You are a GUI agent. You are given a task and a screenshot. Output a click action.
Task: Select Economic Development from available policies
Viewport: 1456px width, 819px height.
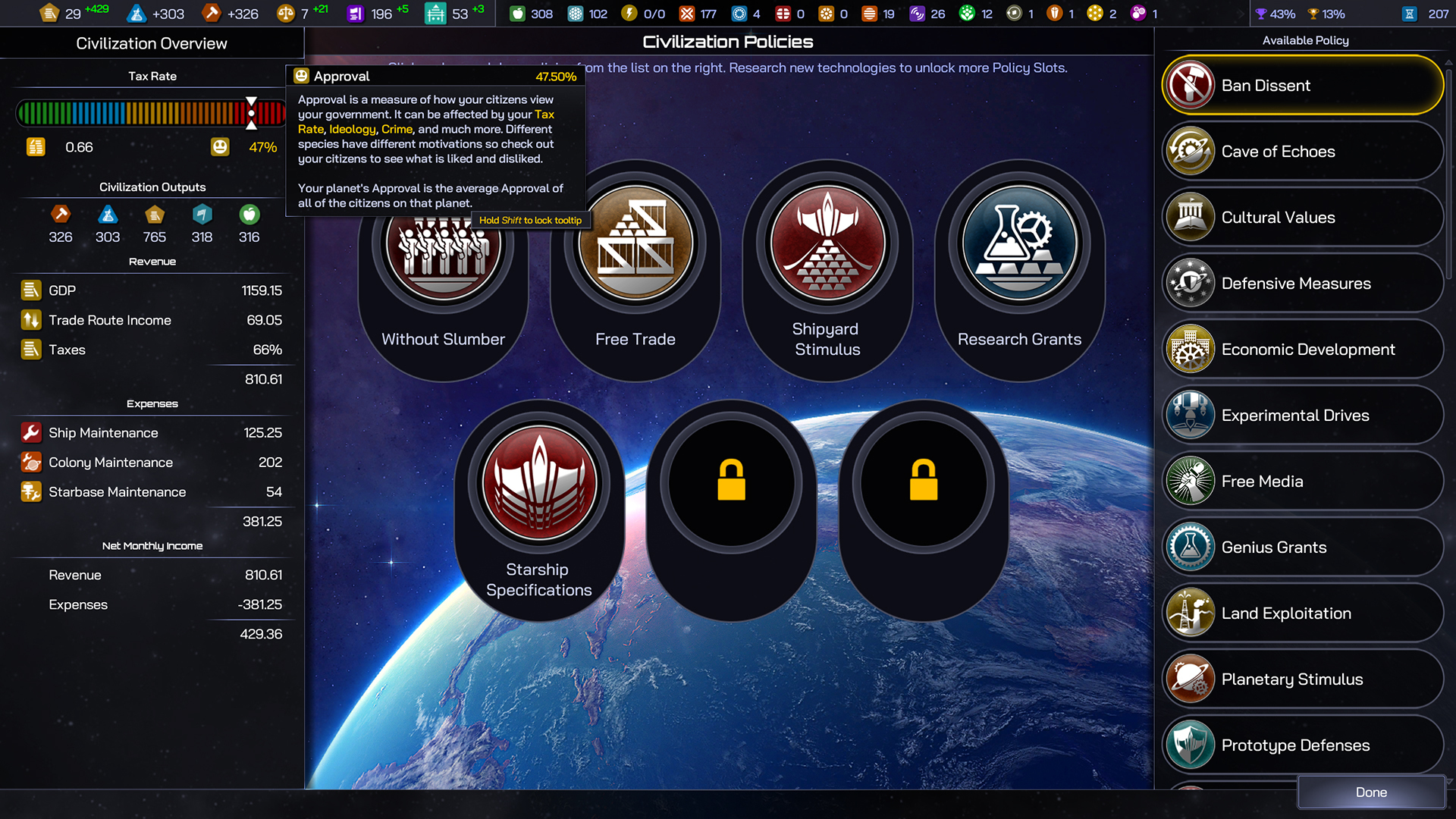pos(1307,350)
